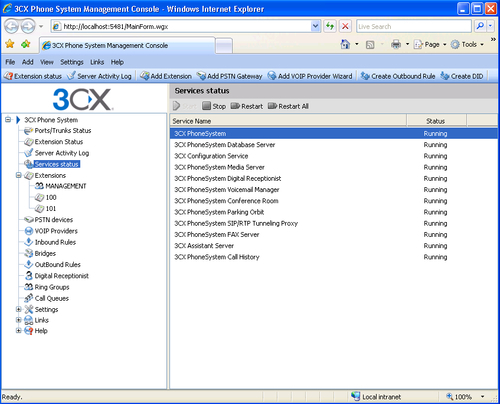Click the Stop service button

[x=214, y=106]
